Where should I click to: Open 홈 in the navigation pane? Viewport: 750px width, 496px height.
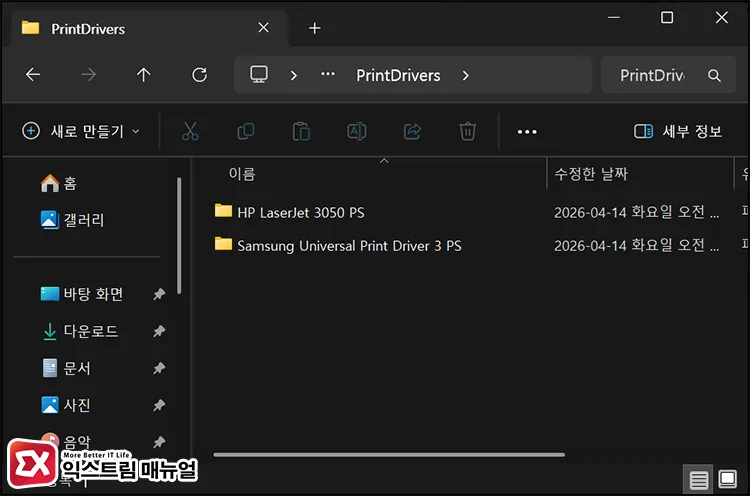tap(59, 183)
